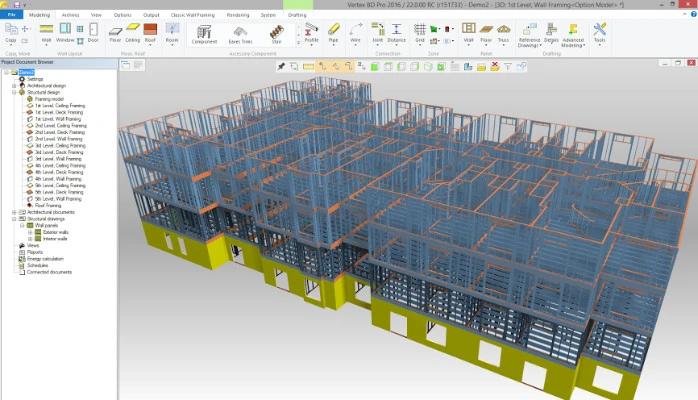This screenshot has width=698, height=400.
Task: Click the Reference Drawings button
Action: [x=529, y=35]
